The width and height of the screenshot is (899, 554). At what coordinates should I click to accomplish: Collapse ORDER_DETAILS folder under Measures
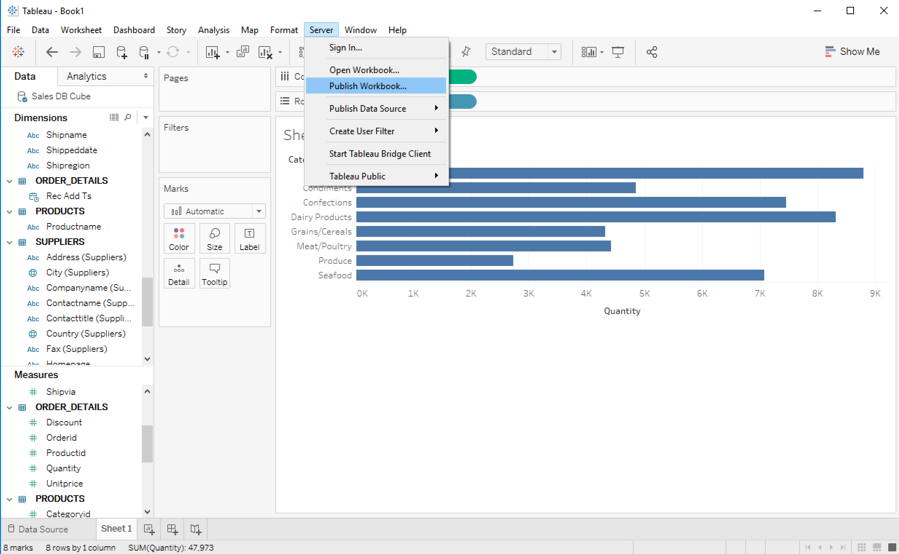click(x=9, y=407)
